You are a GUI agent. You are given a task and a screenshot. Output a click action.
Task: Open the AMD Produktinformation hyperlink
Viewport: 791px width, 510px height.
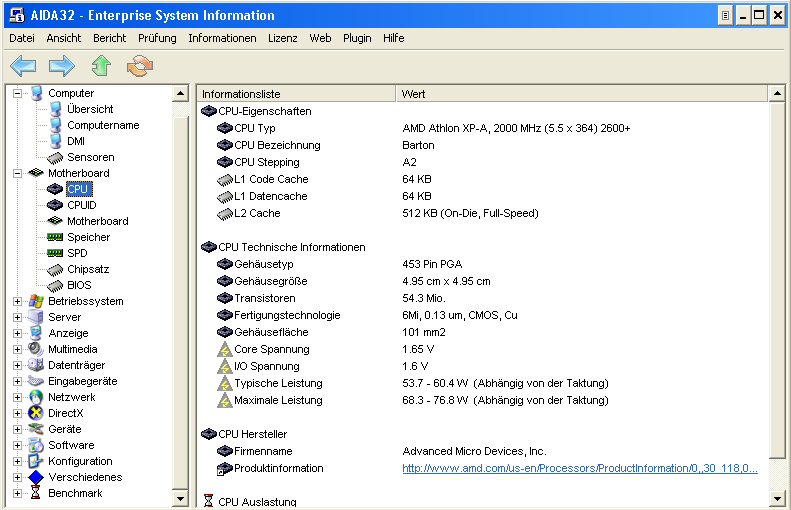pyautogui.click(x=580, y=468)
